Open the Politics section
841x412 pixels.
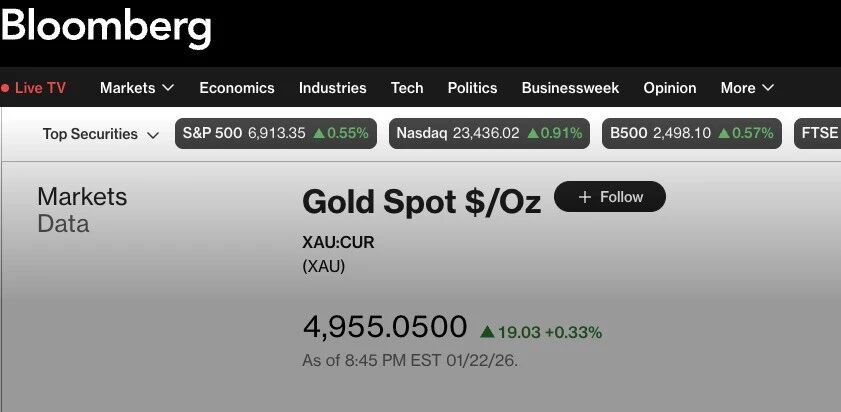pos(472,88)
